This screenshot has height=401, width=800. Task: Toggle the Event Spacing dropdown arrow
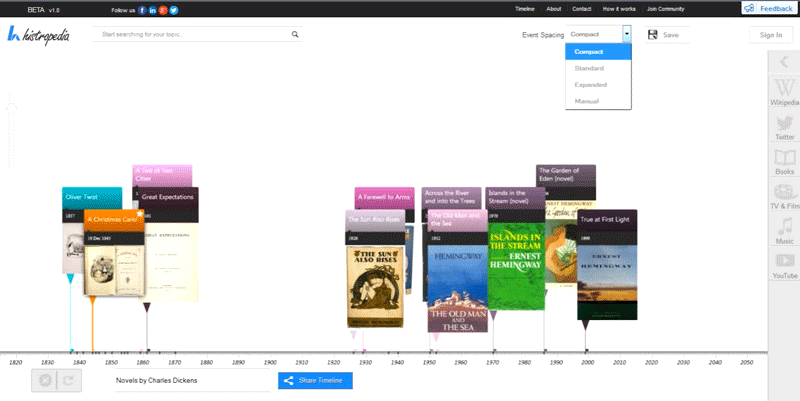pyautogui.click(x=626, y=34)
